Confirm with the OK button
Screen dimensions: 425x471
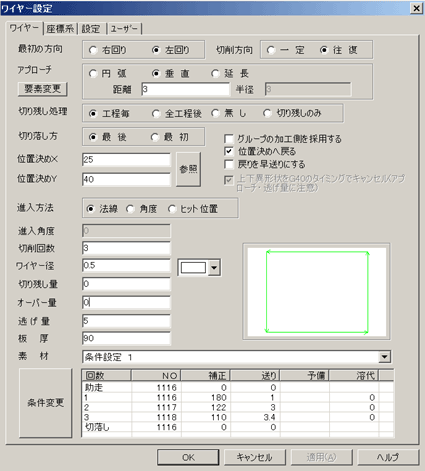click(x=188, y=457)
